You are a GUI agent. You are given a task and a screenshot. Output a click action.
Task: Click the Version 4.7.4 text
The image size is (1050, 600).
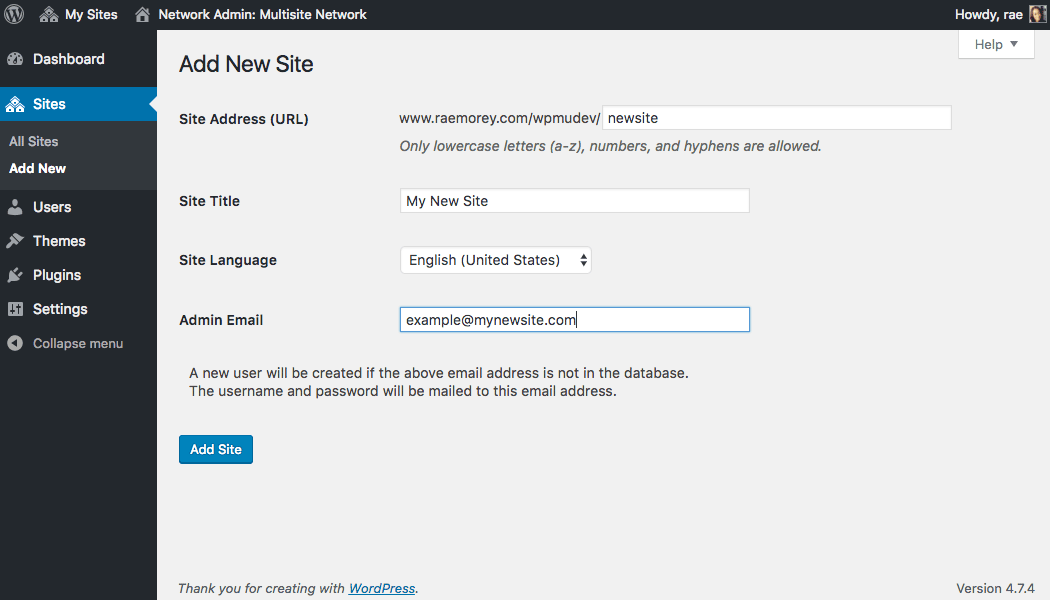coord(995,588)
